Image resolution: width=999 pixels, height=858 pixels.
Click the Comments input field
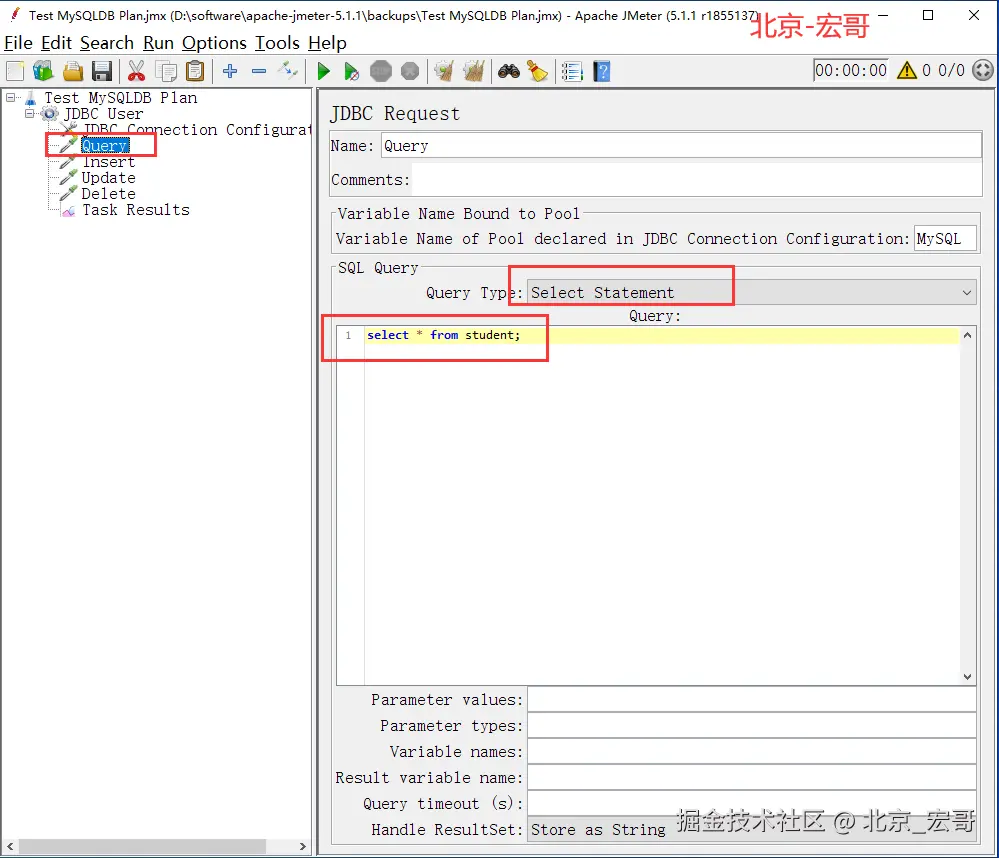point(697,180)
